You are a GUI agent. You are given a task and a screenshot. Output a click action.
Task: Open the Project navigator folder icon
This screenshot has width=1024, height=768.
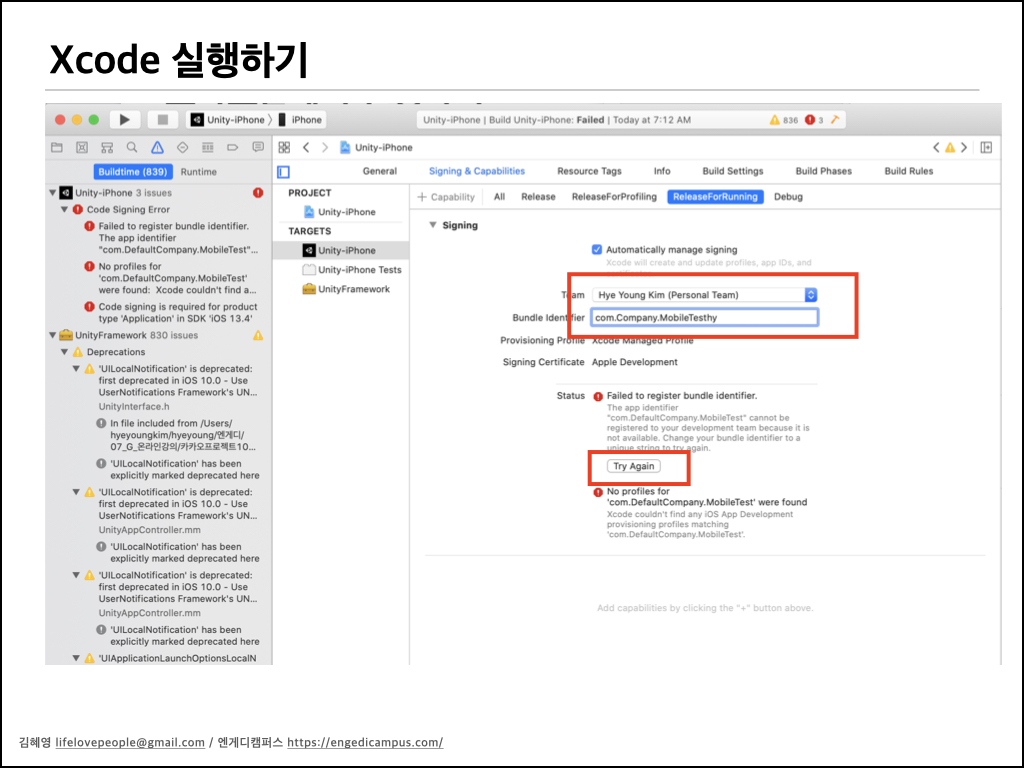click(x=57, y=148)
